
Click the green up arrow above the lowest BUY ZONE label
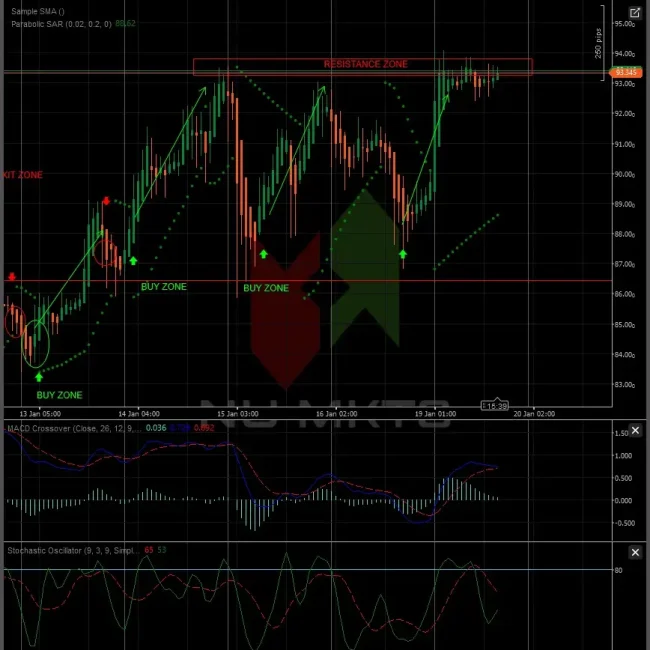tap(39, 377)
